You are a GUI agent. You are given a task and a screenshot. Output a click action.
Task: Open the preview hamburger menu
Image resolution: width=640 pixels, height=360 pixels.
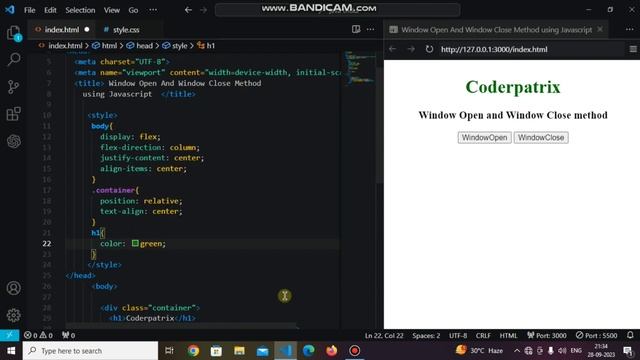click(633, 49)
